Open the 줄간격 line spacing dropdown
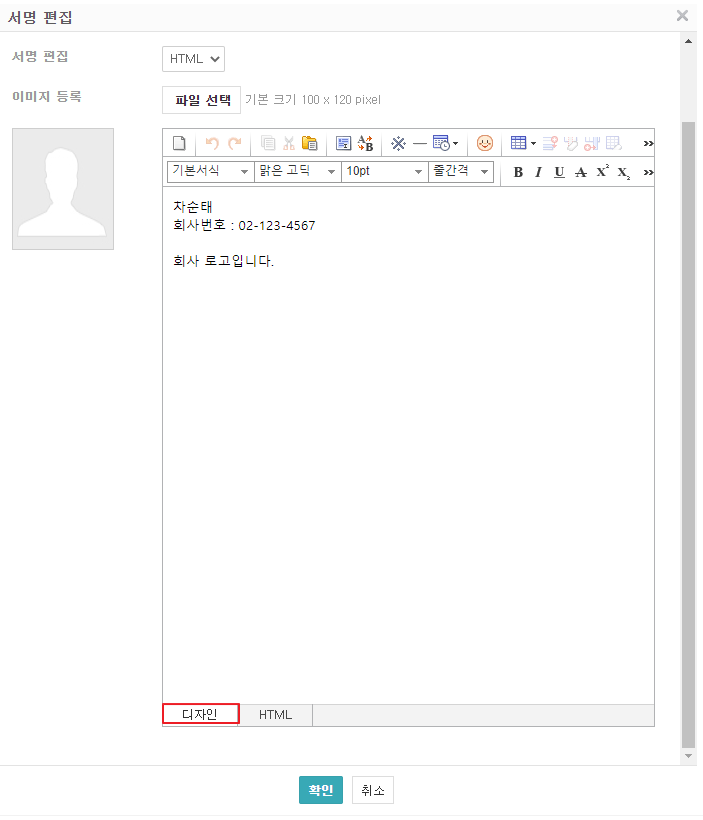 461,172
